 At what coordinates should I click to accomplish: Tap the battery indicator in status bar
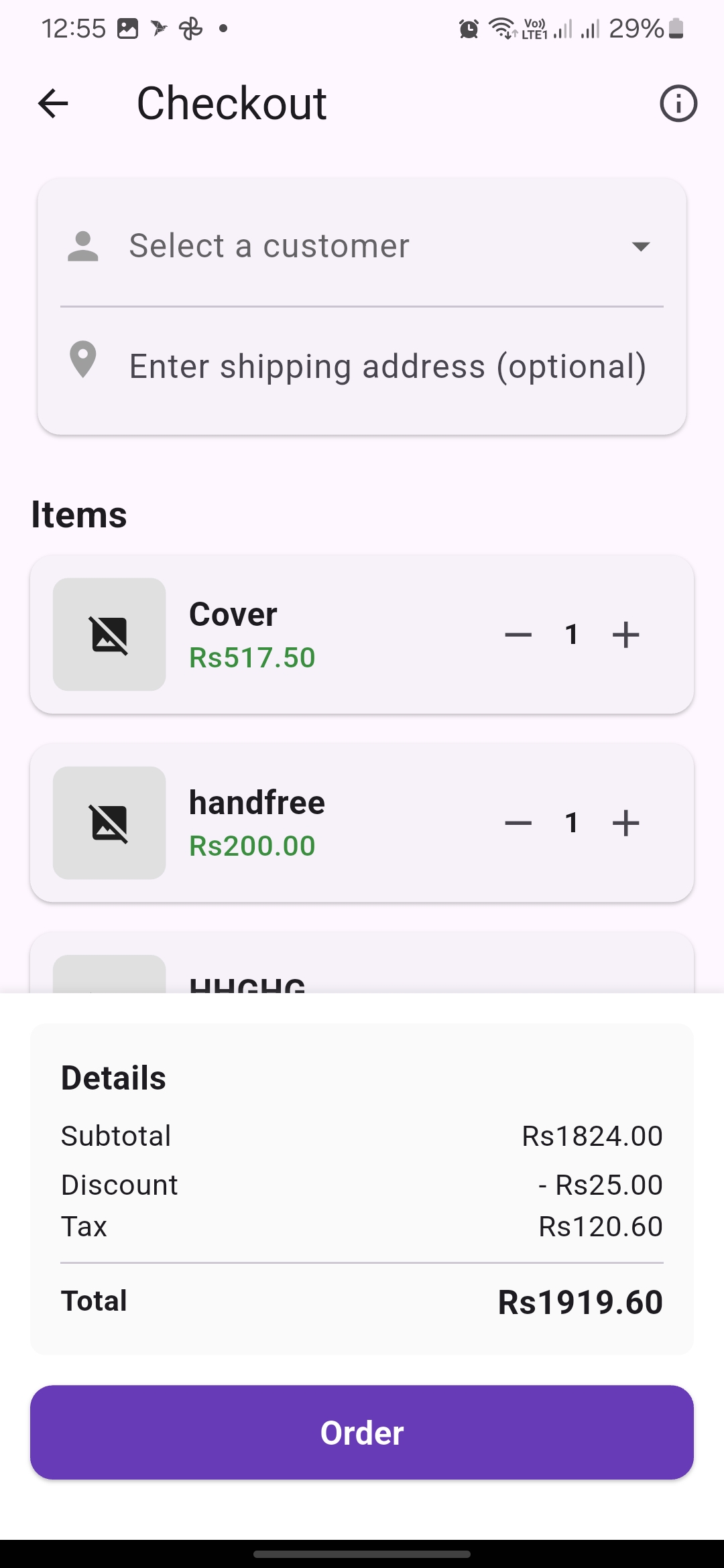(676, 29)
